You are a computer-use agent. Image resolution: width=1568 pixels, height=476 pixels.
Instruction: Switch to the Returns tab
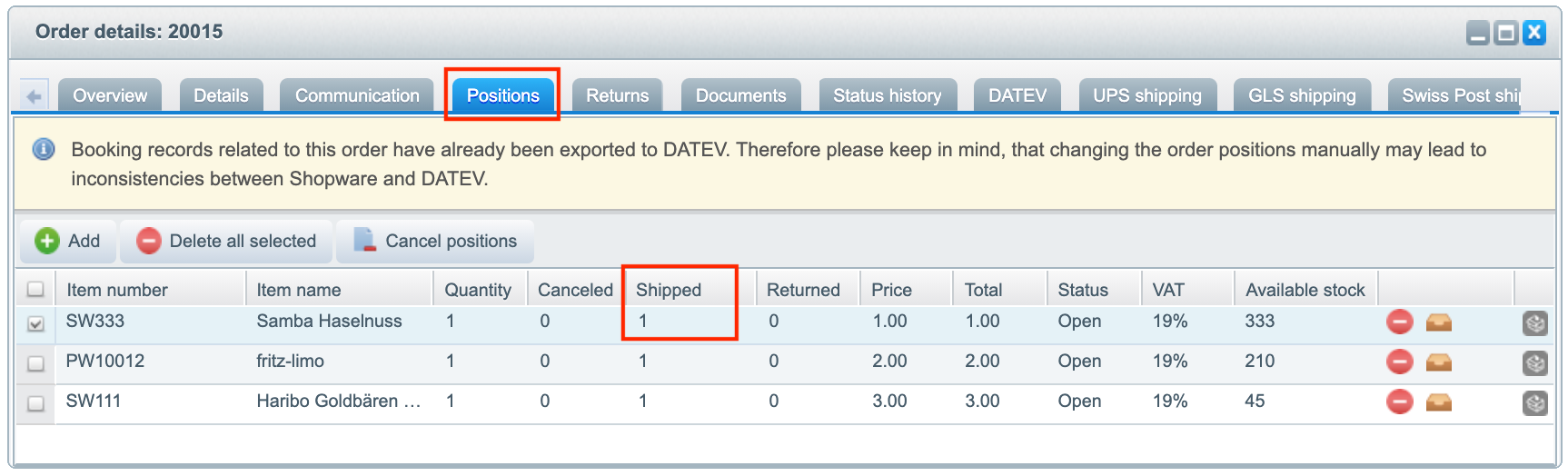pos(617,95)
